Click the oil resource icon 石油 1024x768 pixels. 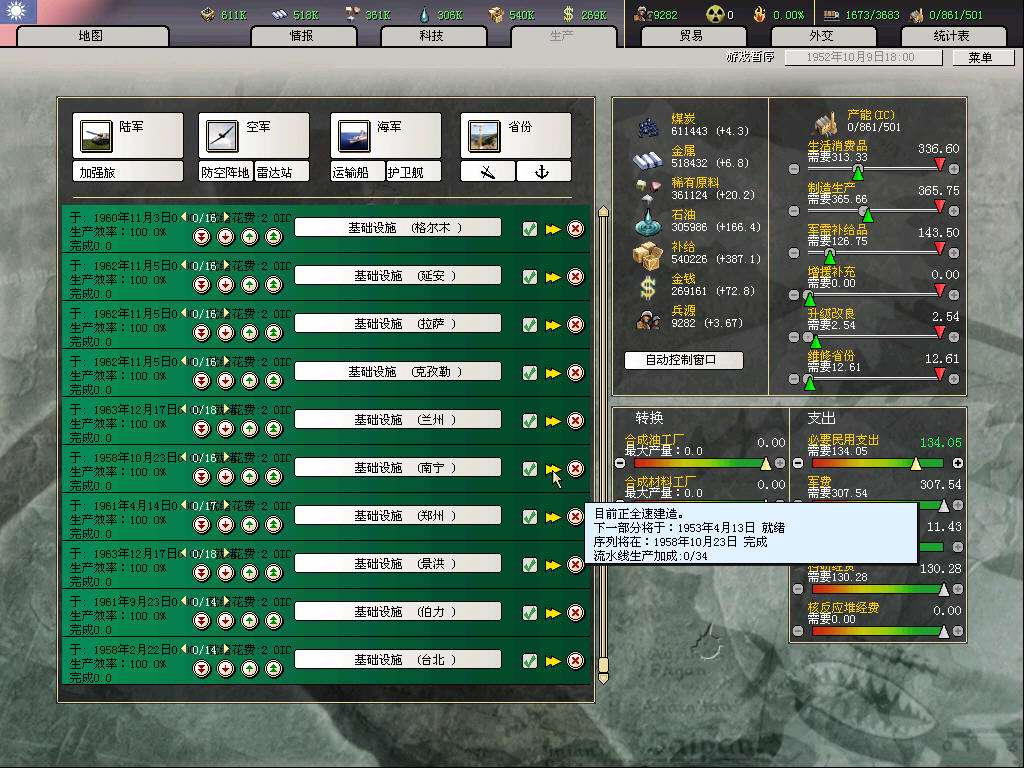(x=648, y=222)
